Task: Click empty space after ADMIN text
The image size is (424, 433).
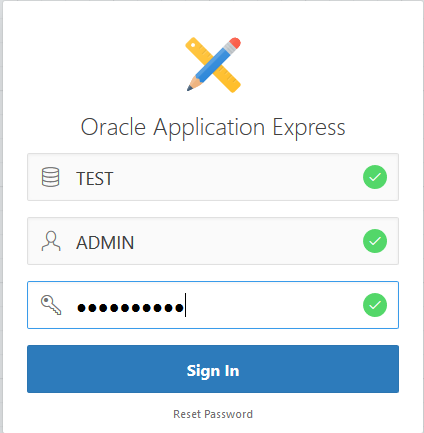Action: [247, 242]
